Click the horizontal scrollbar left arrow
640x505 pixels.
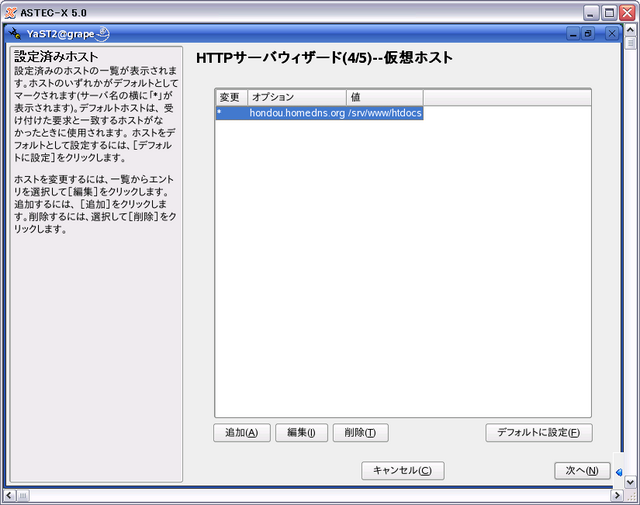pos(9,496)
